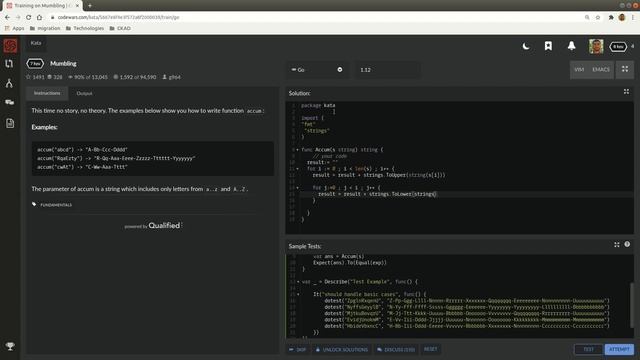Open the Go language dropdown

click(x=317, y=70)
